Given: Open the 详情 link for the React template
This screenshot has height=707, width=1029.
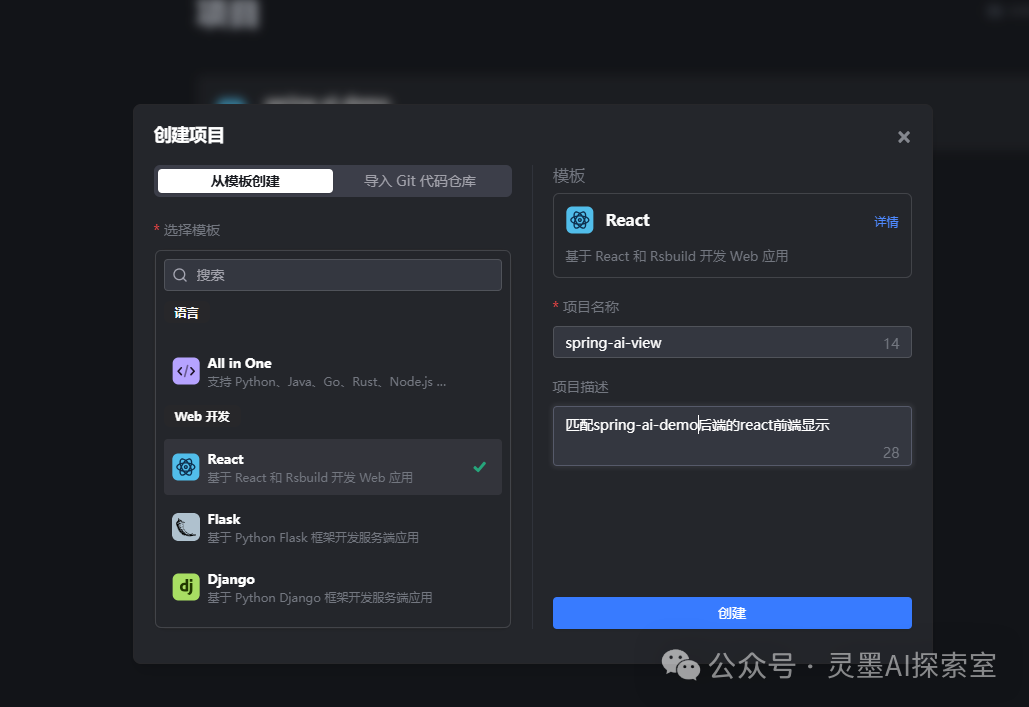Looking at the screenshot, I should pos(886,222).
